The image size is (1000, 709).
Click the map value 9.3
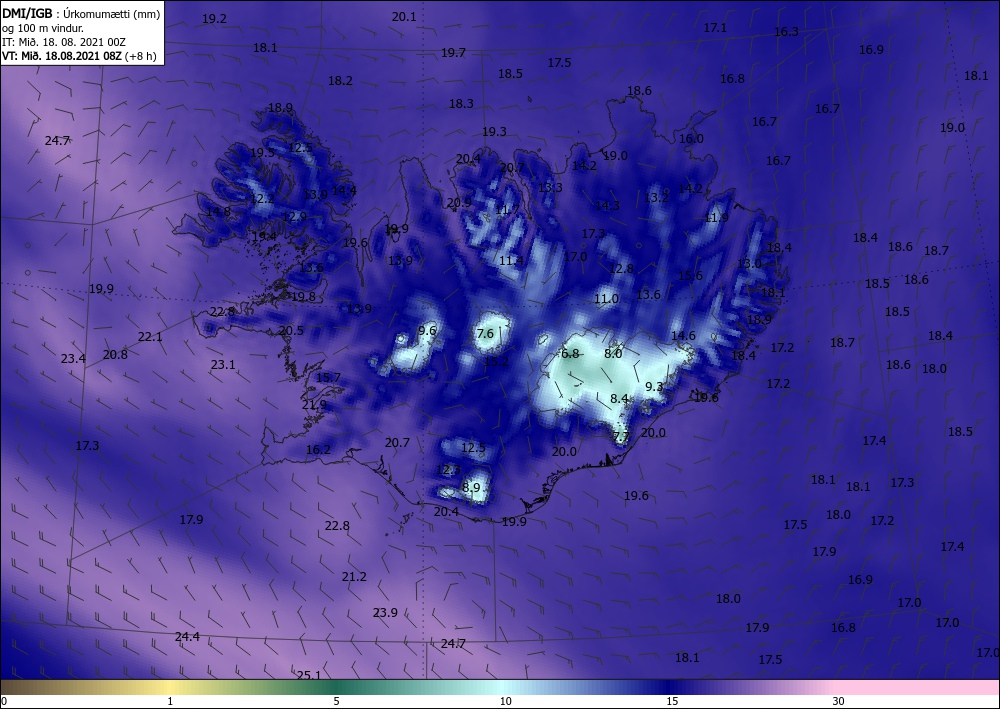click(x=654, y=386)
